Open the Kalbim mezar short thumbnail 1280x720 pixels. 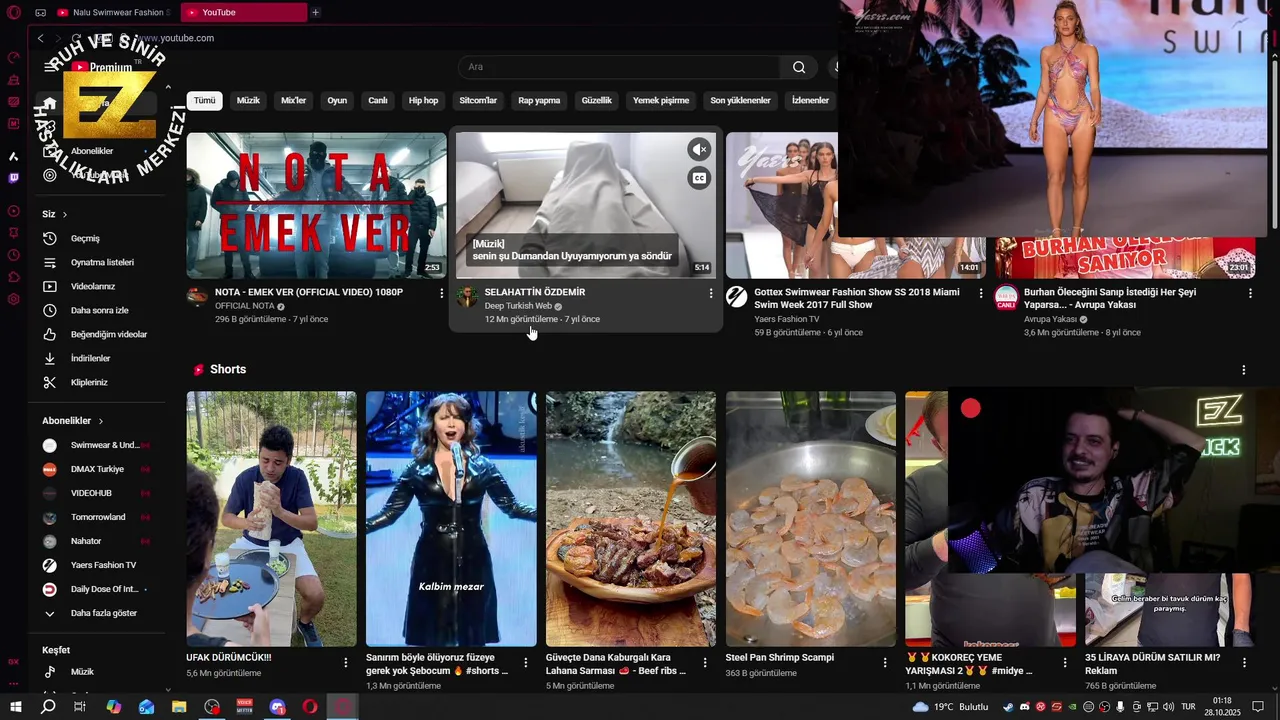(x=451, y=519)
